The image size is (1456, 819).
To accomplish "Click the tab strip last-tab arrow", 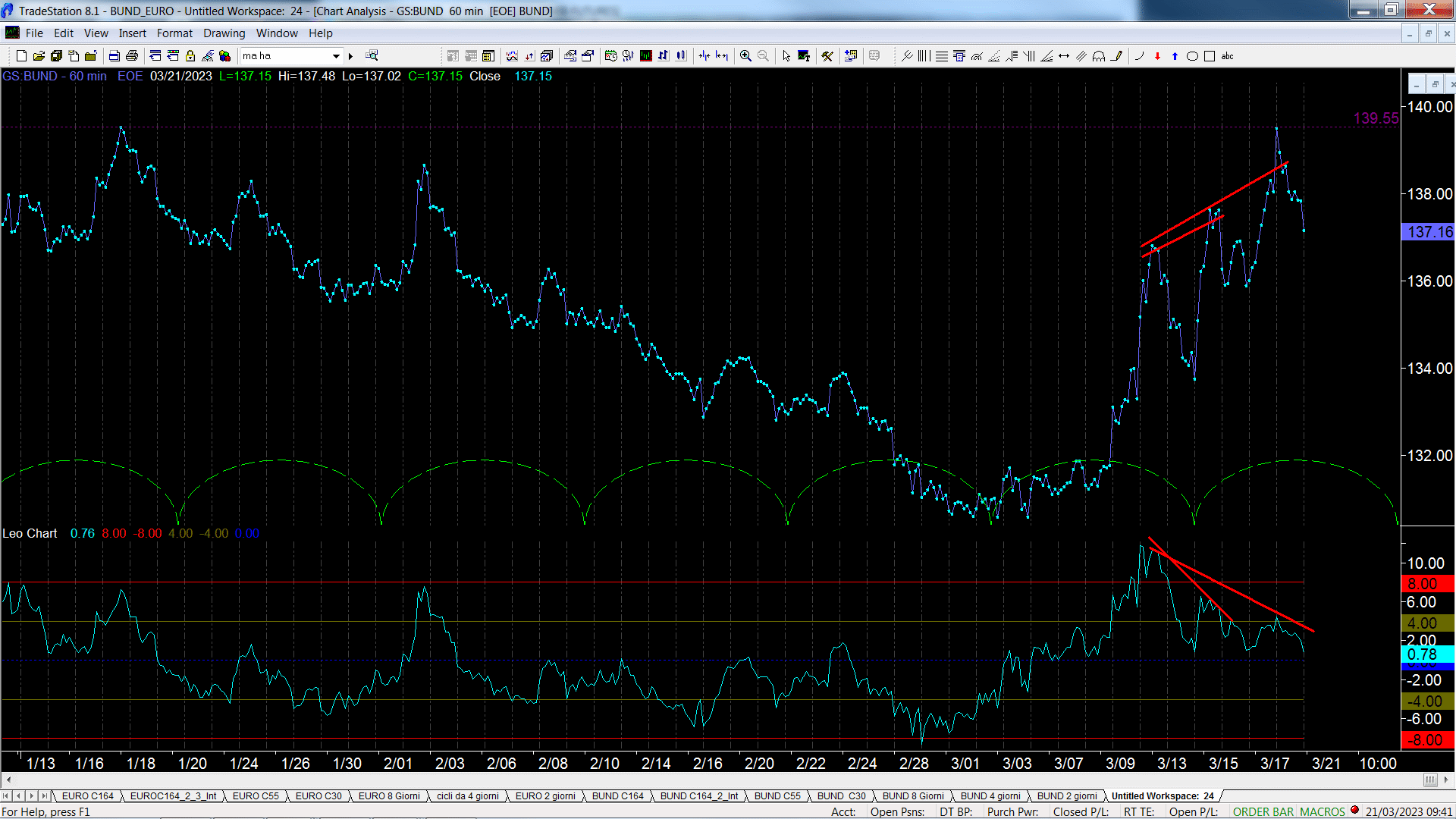I will point(45,796).
